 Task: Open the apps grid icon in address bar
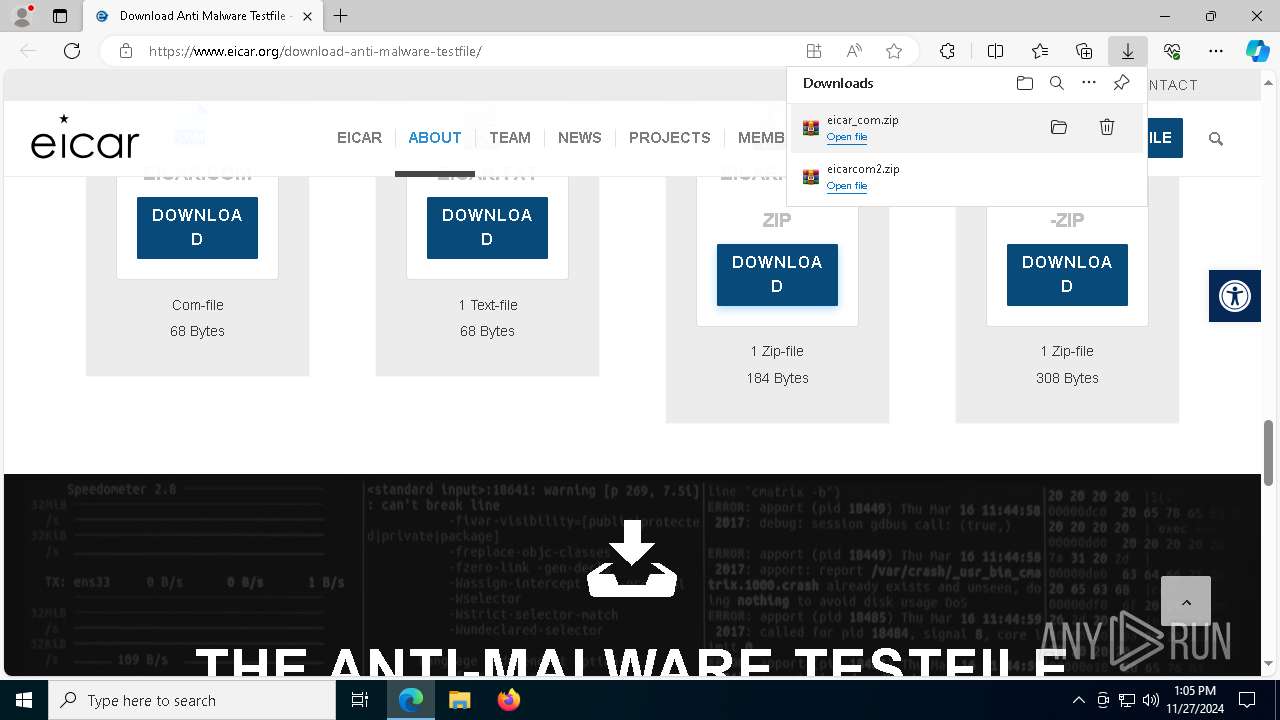[814, 51]
